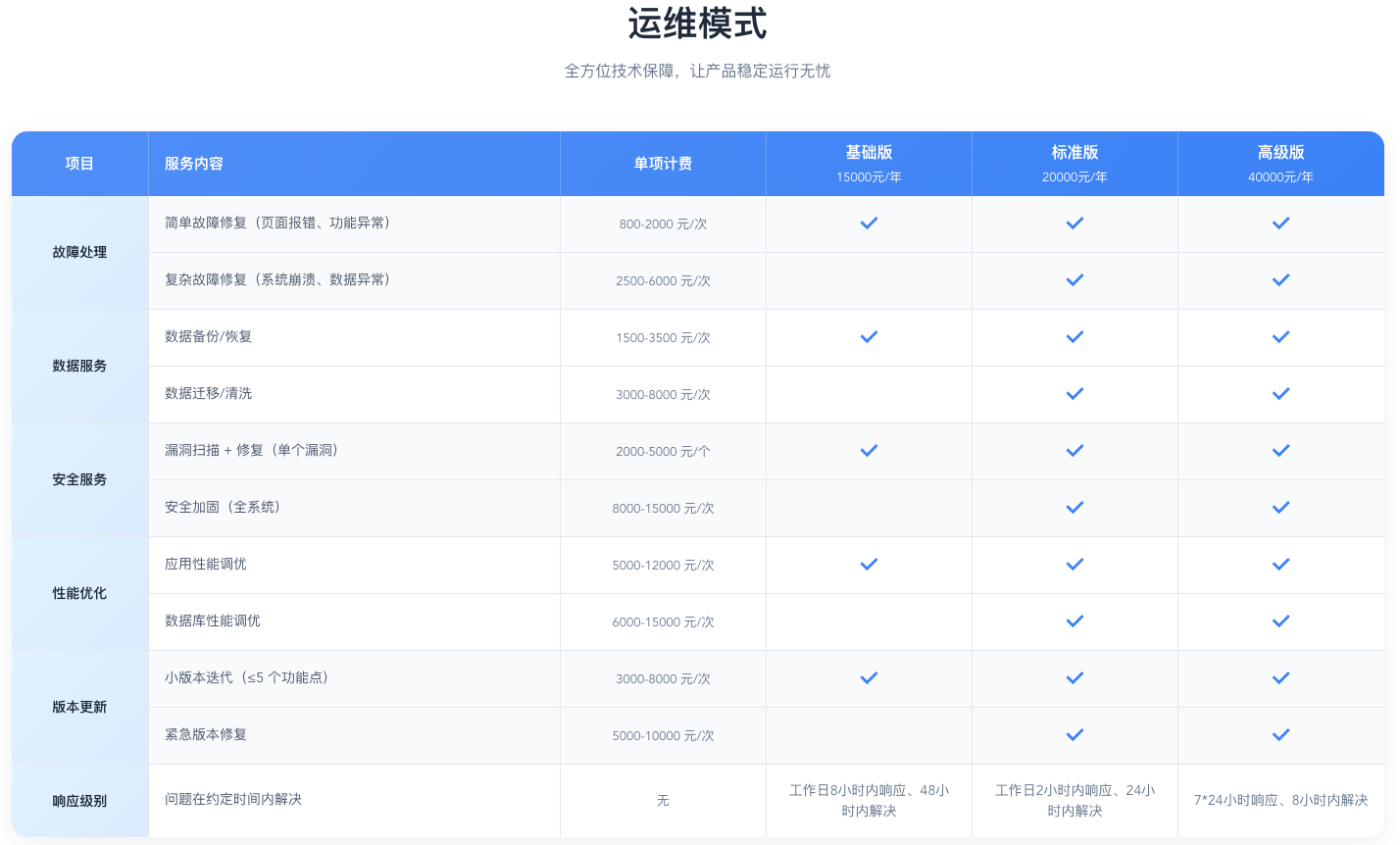Click the 8000-15000 元/次 price cell
Image resolution: width=1400 pixels, height=845 pixels.
tap(663, 509)
